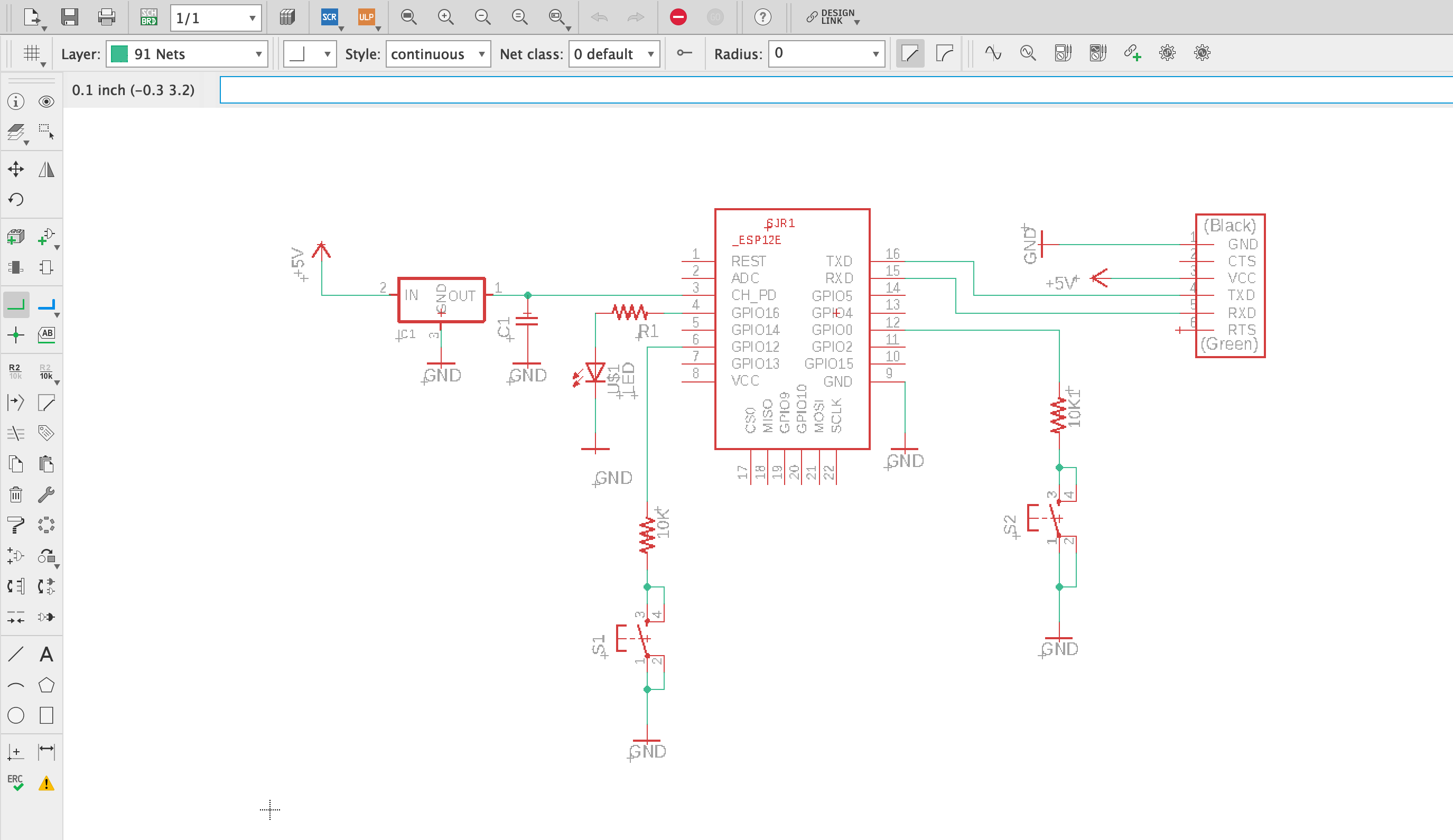Open the Layer 91 Nets dropdown
The height and width of the screenshot is (840, 1453).
[x=187, y=54]
